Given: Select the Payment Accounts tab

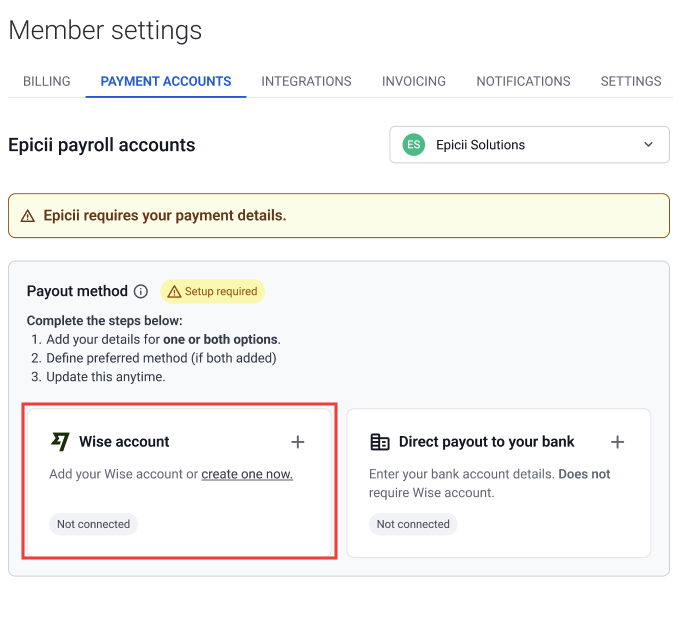Looking at the screenshot, I should (x=166, y=81).
